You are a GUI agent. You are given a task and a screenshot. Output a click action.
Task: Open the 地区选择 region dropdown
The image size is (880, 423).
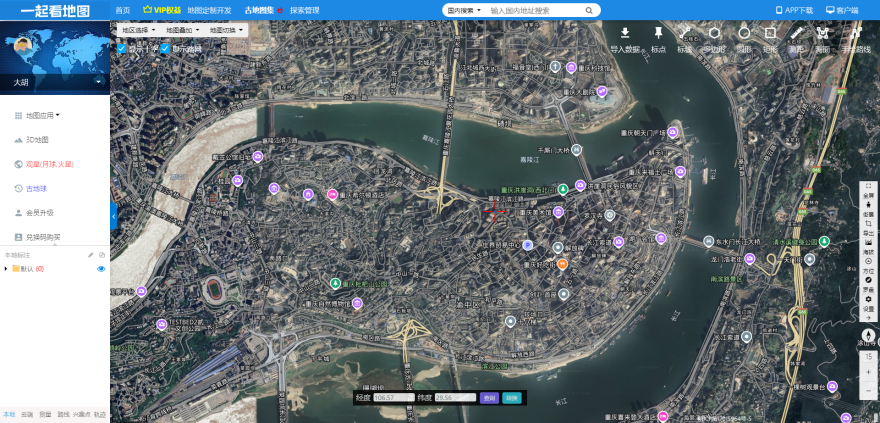(x=139, y=30)
